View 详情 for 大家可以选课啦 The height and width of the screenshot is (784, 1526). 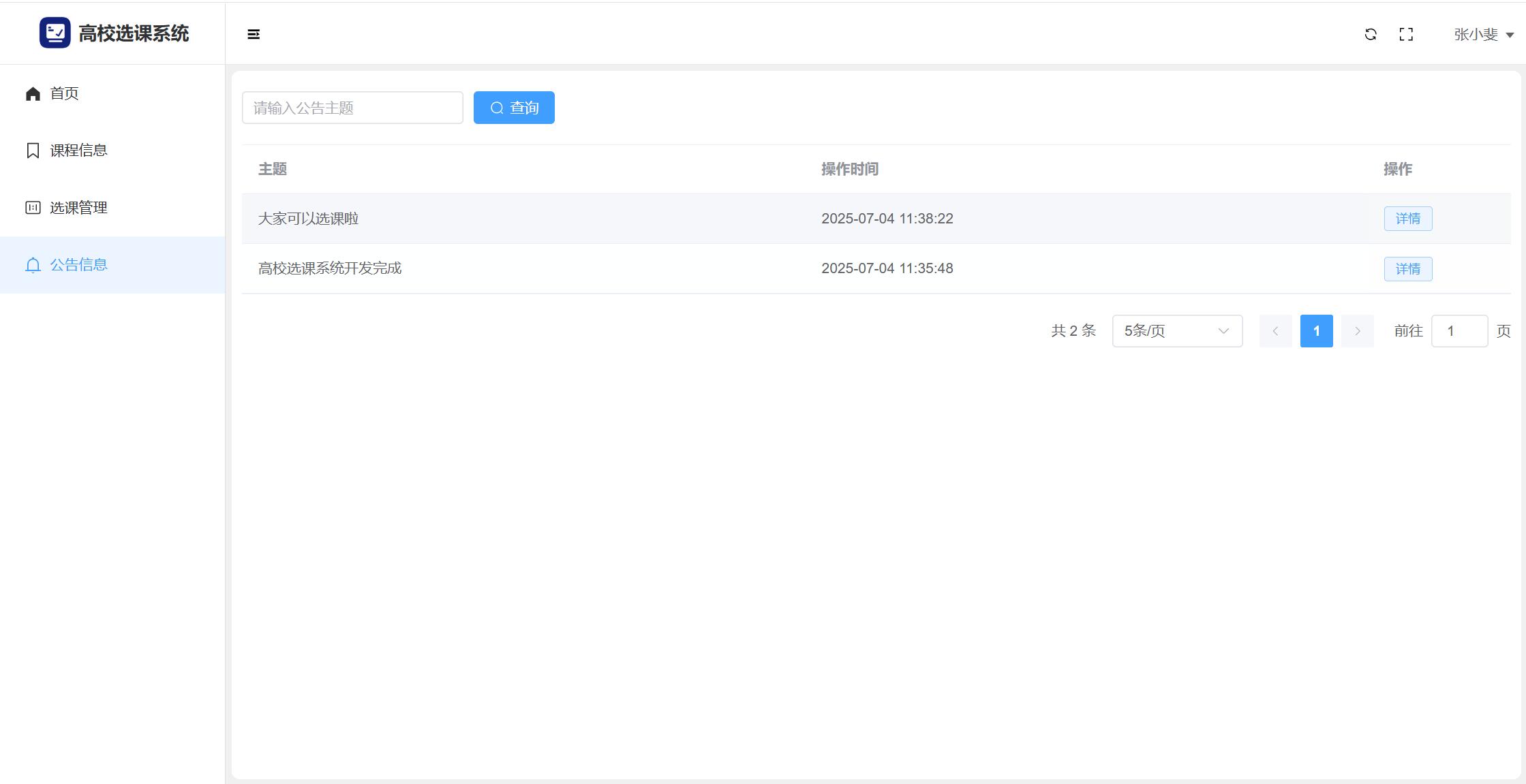click(1407, 219)
